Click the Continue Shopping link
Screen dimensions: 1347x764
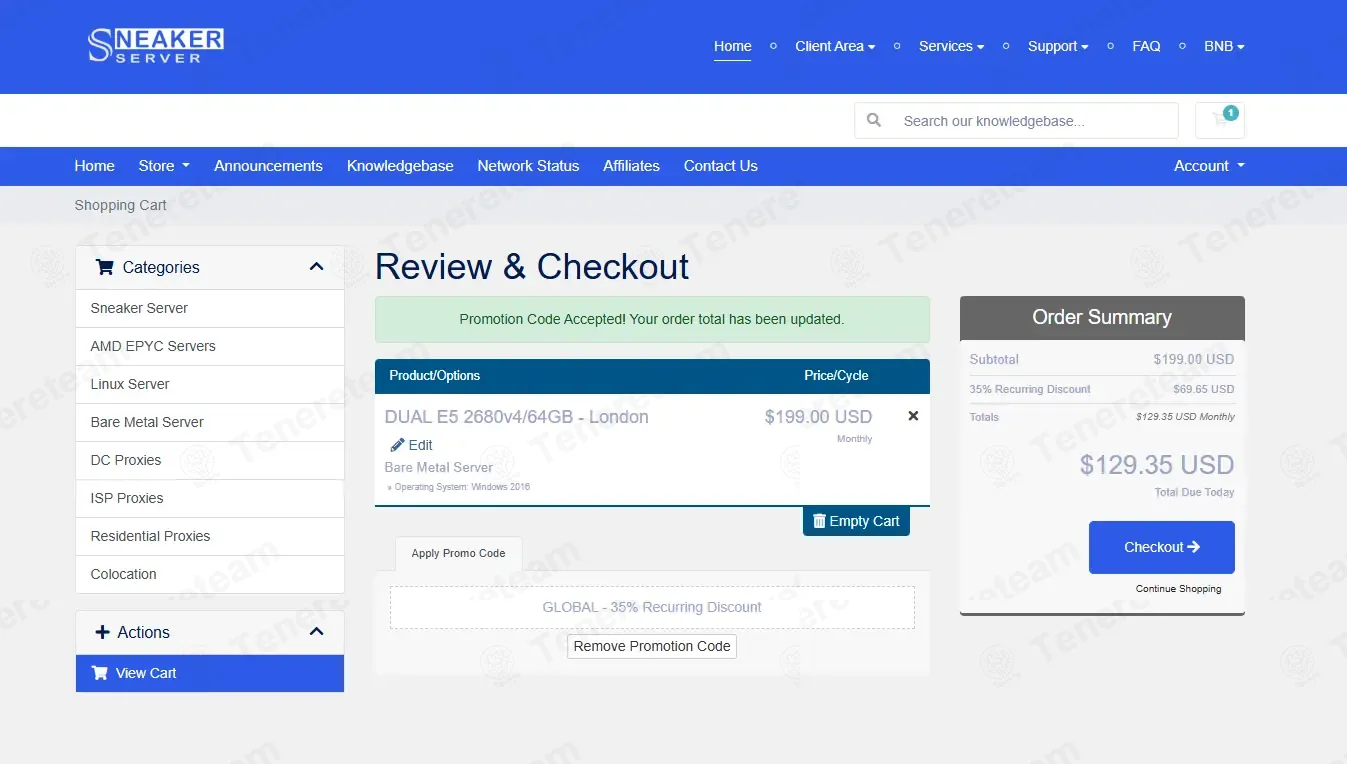(x=1178, y=589)
